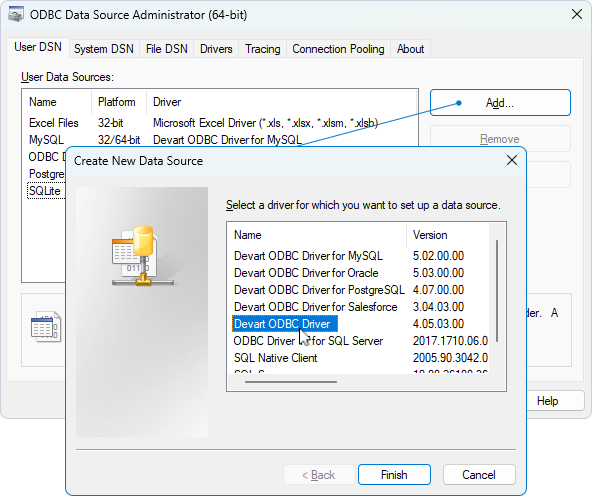Viewport: 592px width, 496px height.
Task: Select Devart ODBC Driver for Oracle
Action: click(x=306, y=273)
